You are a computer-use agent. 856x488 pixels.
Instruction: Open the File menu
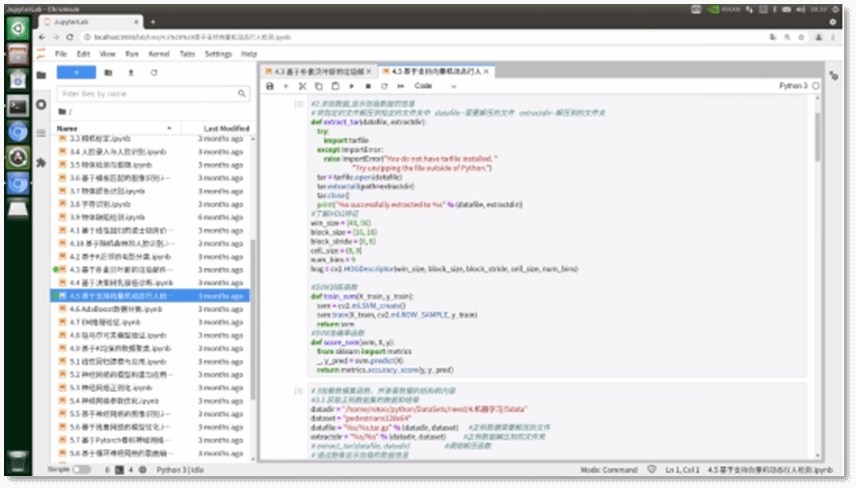(61, 54)
